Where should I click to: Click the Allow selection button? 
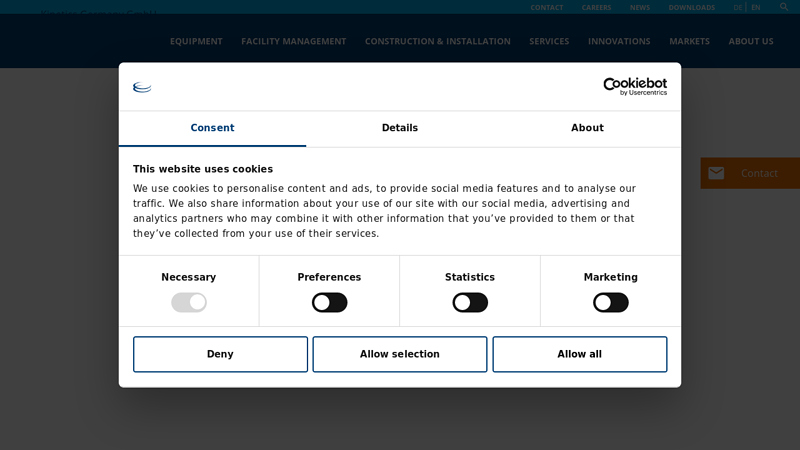click(x=400, y=354)
